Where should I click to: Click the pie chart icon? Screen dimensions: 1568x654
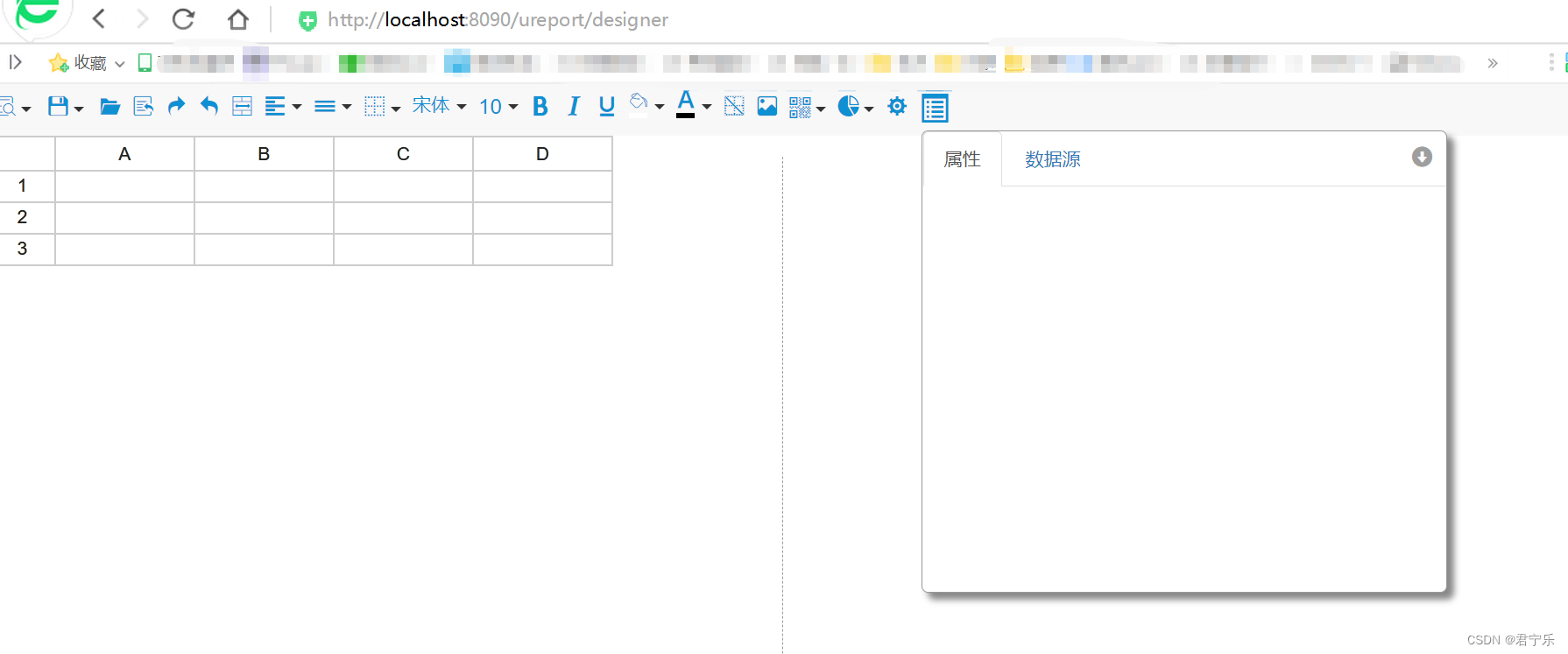(x=848, y=106)
